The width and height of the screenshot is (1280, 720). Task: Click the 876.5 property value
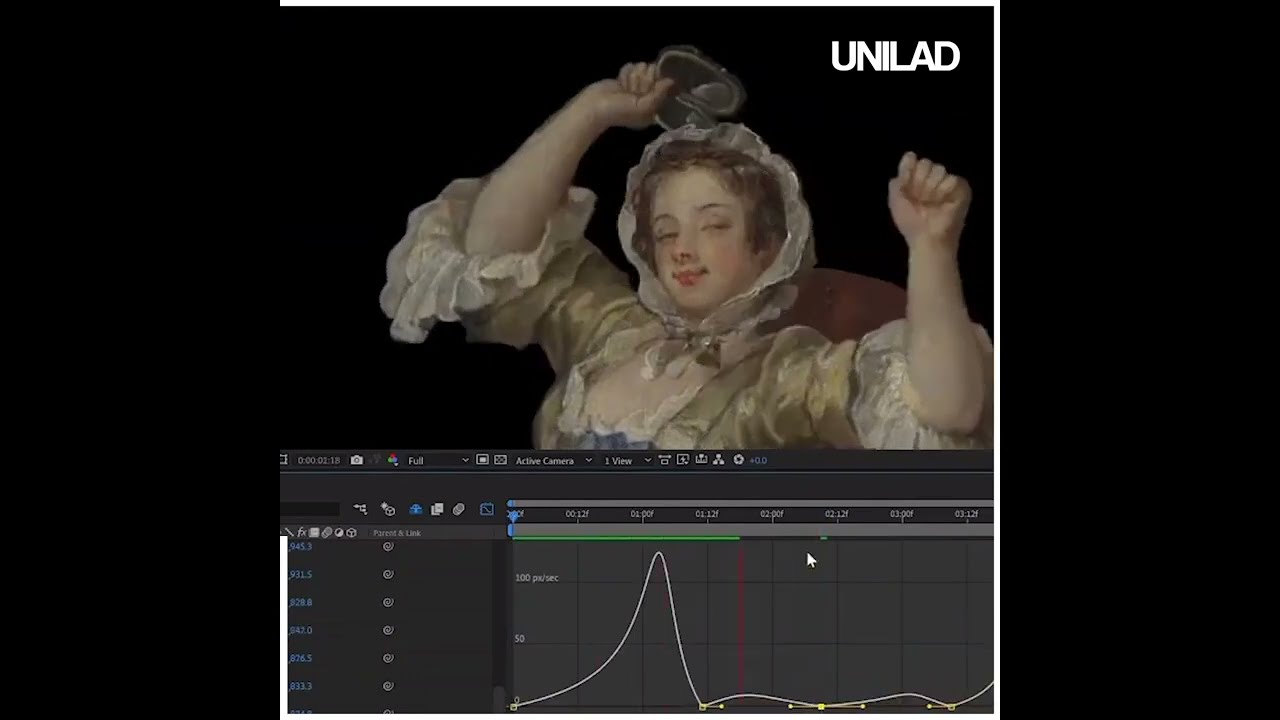pos(300,658)
